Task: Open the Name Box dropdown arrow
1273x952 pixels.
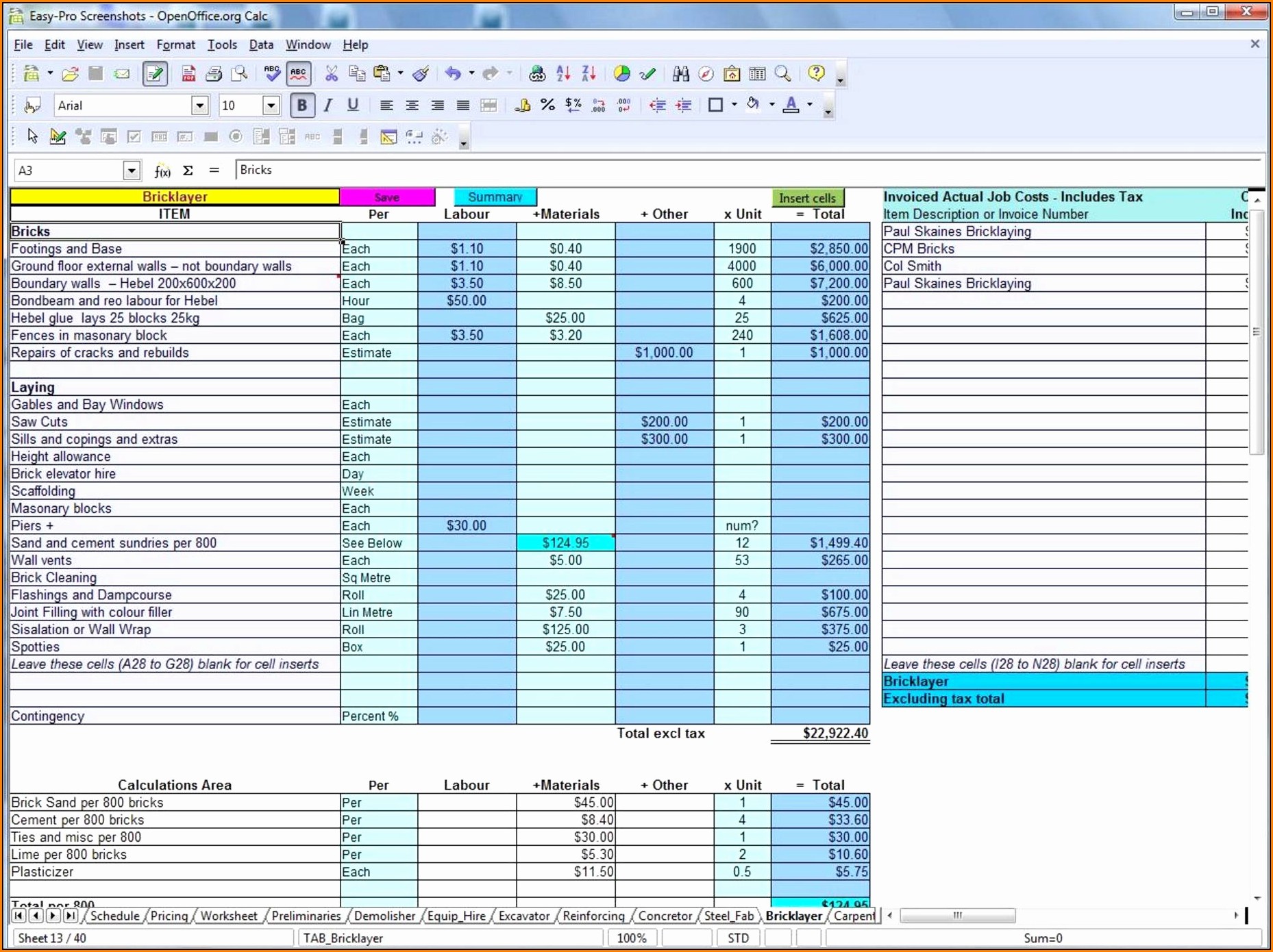Action: [x=131, y=171]
